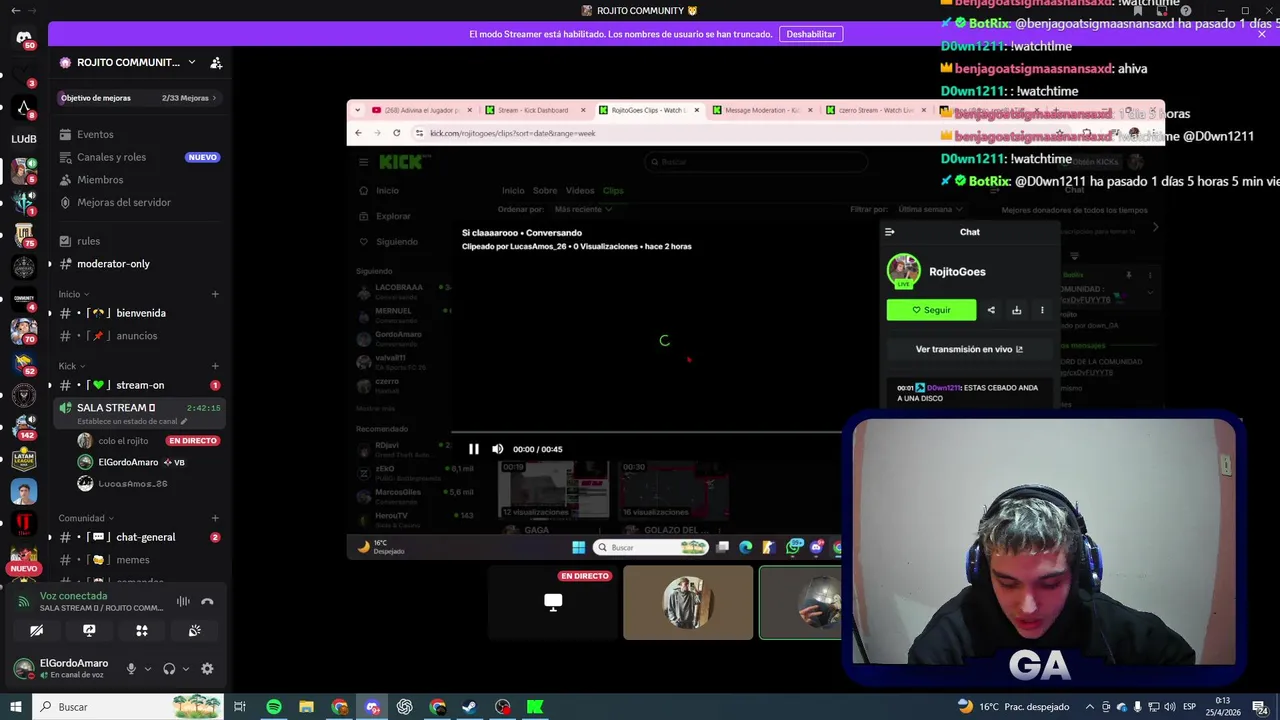Click Ver transmisión en vivo link
1280x720 pixels.
969,349
